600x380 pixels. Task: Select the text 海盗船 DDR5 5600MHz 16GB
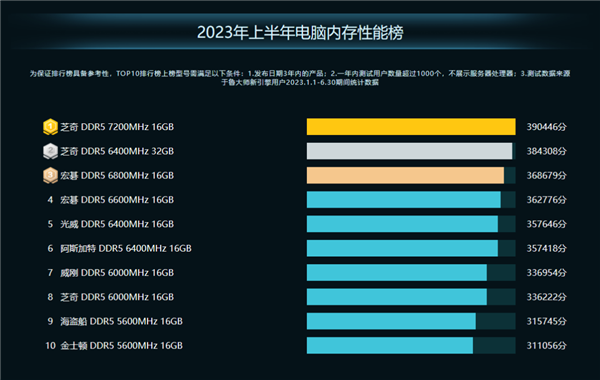121,321
